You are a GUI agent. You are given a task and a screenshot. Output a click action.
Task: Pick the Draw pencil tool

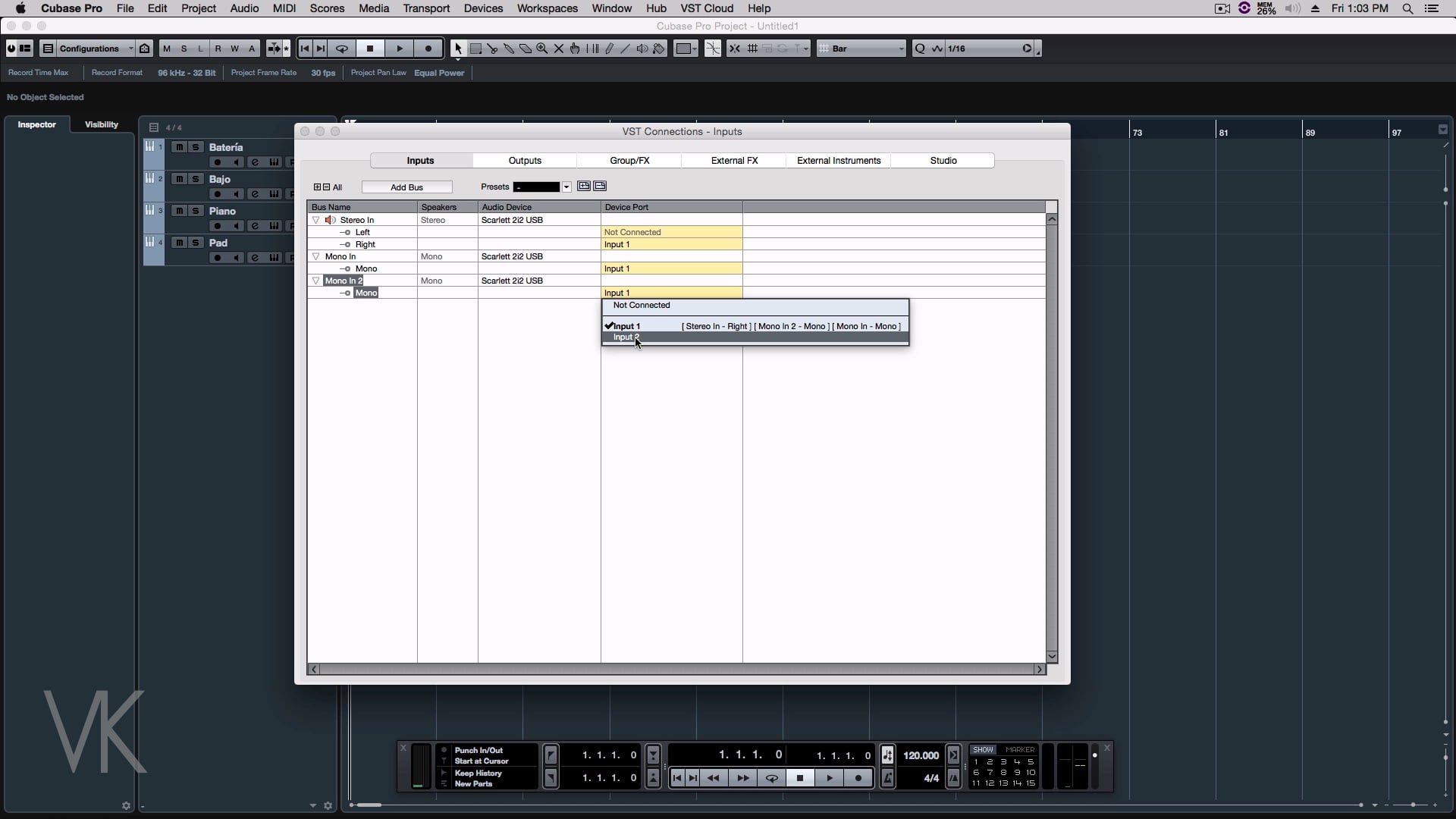click(x=609, y=49)
